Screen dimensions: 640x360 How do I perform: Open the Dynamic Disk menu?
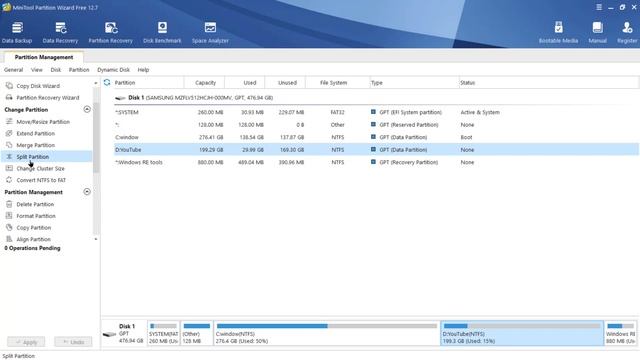[113, 70]
